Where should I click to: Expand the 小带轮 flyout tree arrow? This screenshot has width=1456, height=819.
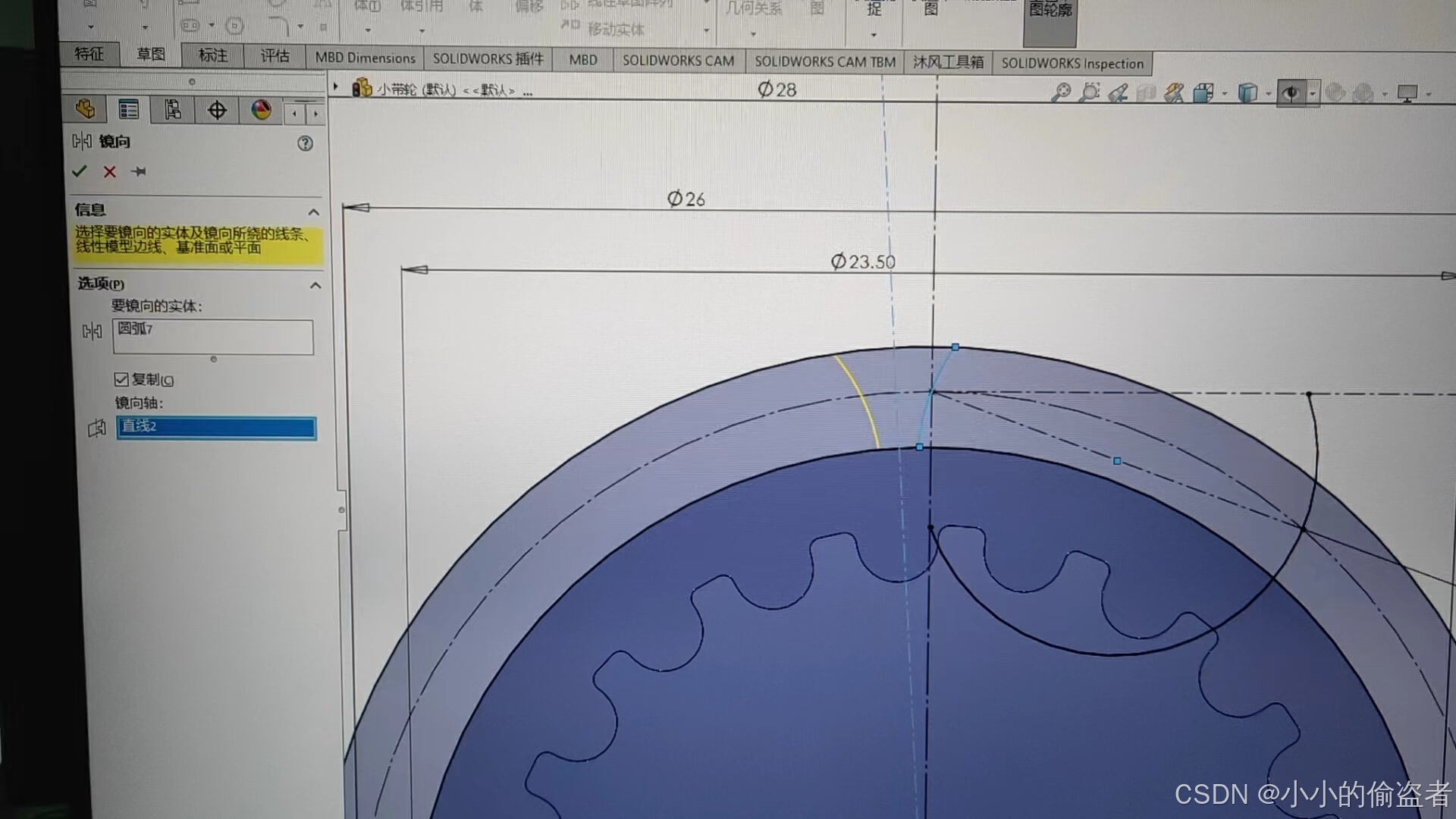(x=336, y=88)
